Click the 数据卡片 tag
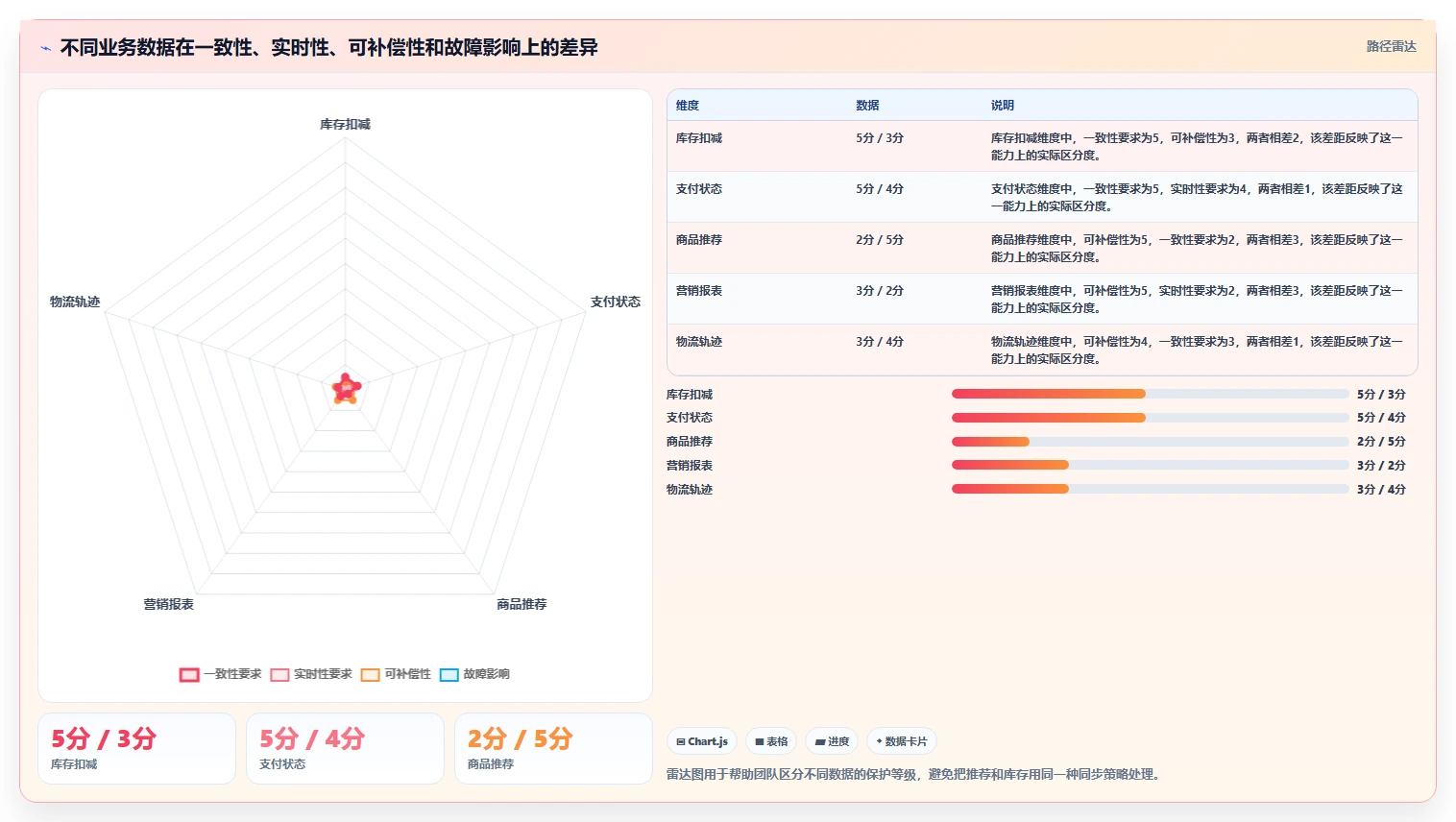 (902, 741)
